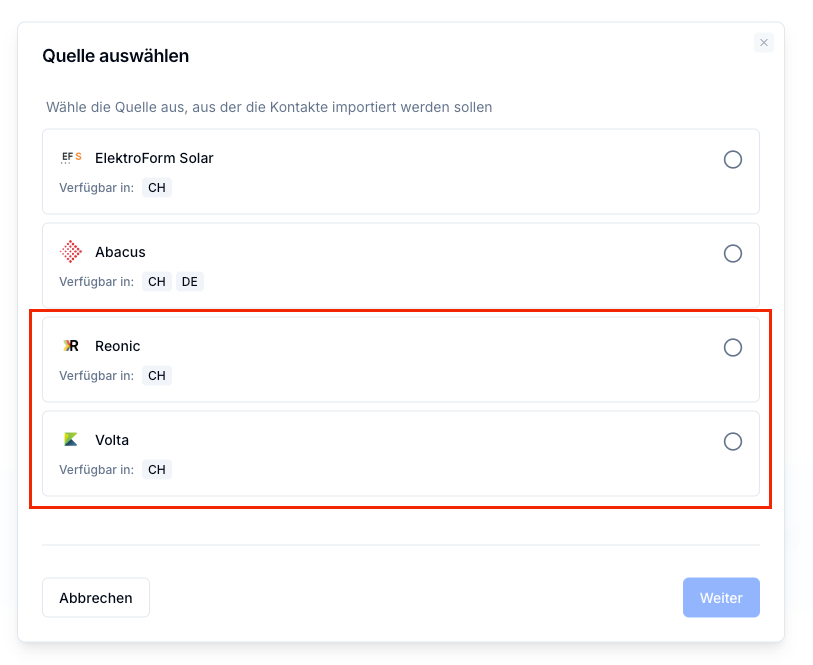Image resolution: width=813 pixels, height=665 pixels.
Task: Select the Volta radio button
Action: tap(733, 442)
